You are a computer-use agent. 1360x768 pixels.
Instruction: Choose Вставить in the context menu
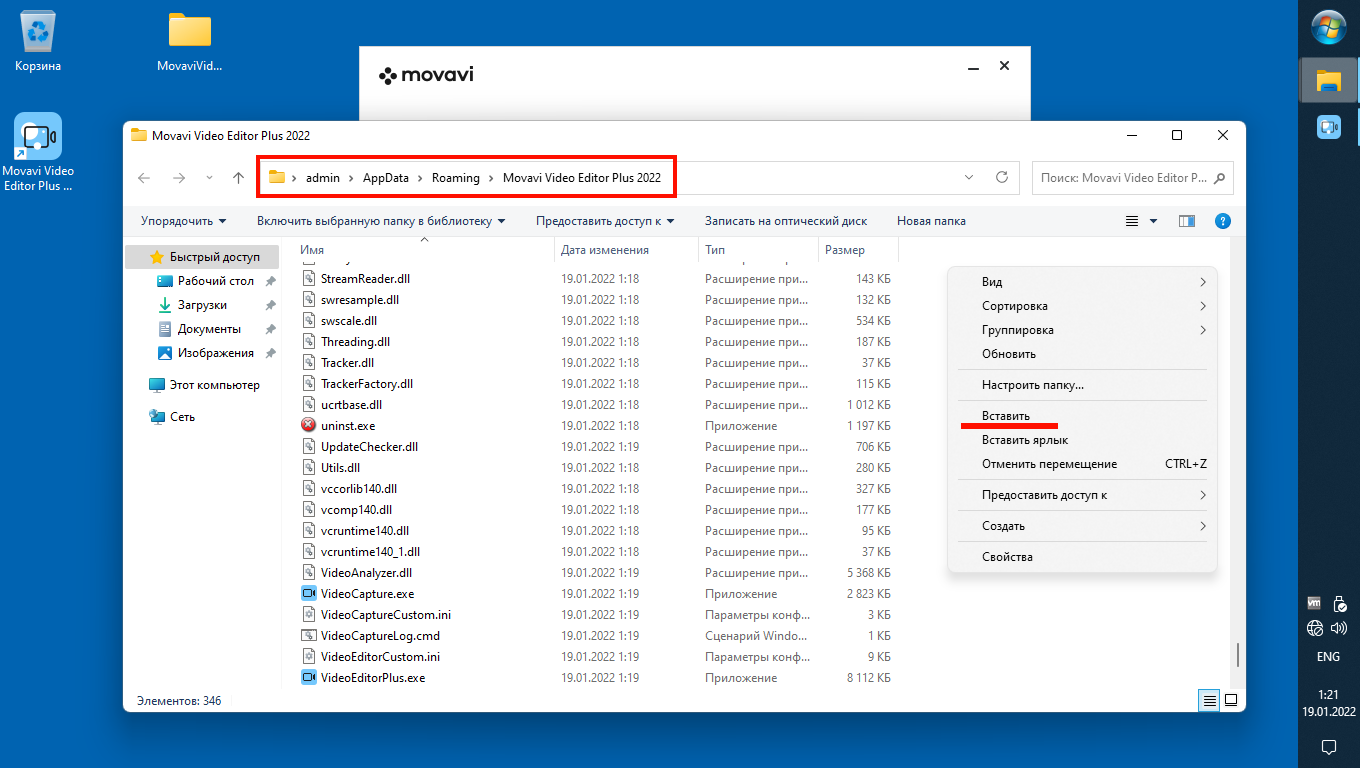[x=1005, y=416]
